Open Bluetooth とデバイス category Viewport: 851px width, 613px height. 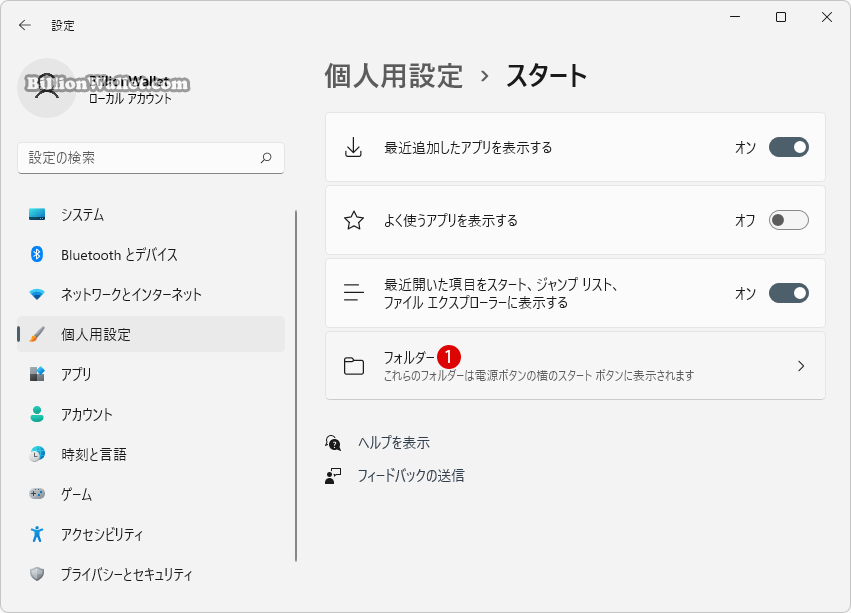151,254
